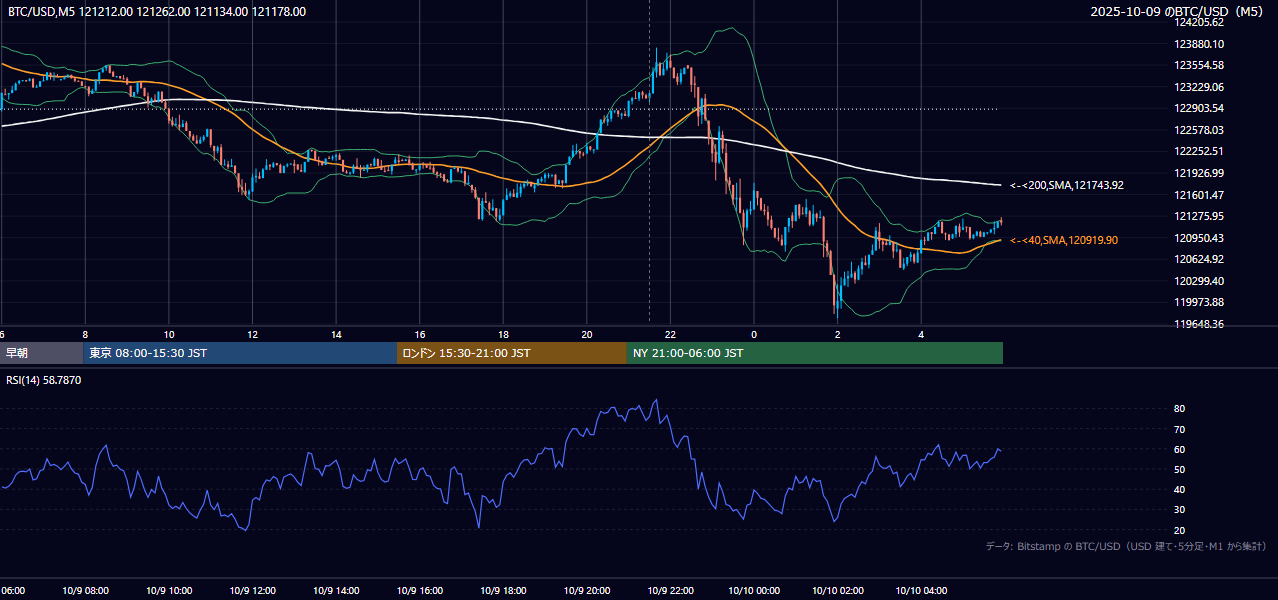Click price axis label 121926.99
This screenshot has height=600, width=1278.
click(1199, 173)
